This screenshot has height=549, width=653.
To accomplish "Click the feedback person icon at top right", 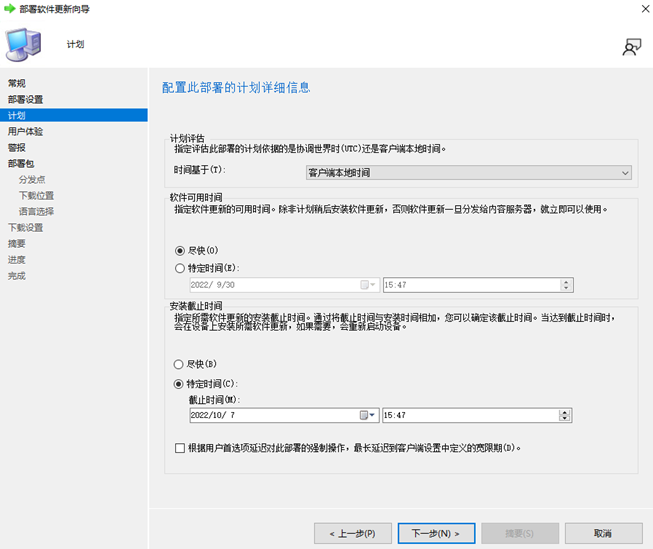I will click(x=631, y=47).
